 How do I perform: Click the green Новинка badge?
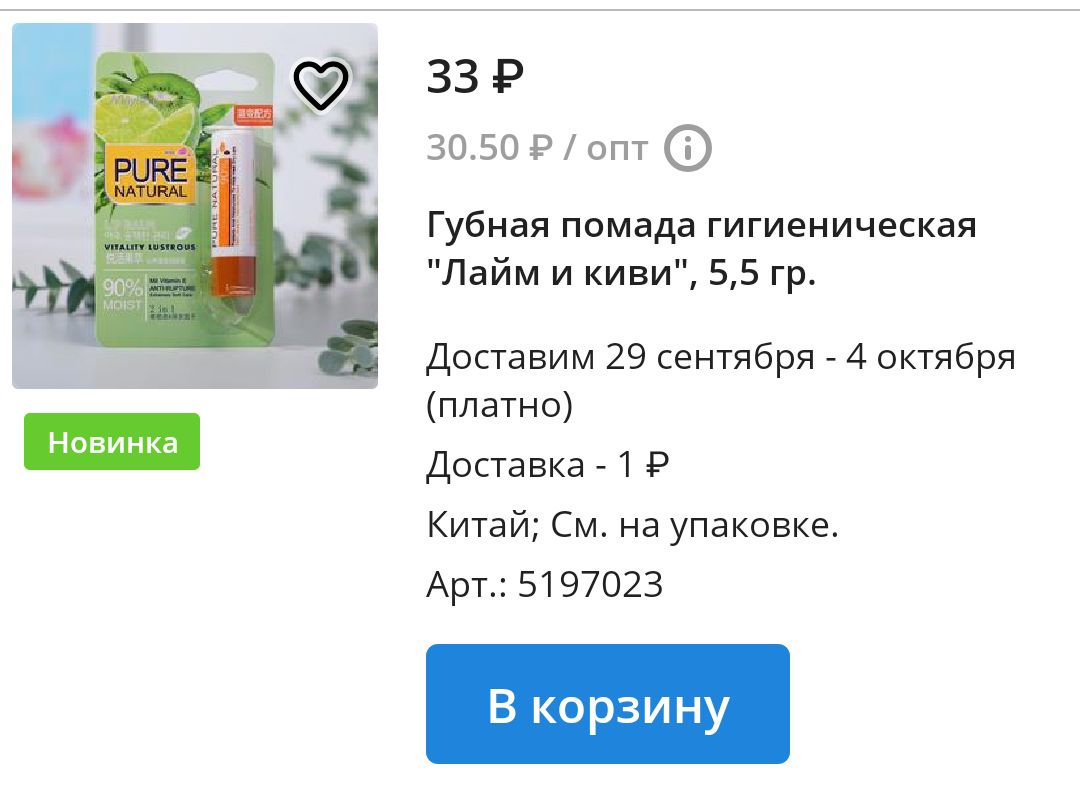pos(112,441)
